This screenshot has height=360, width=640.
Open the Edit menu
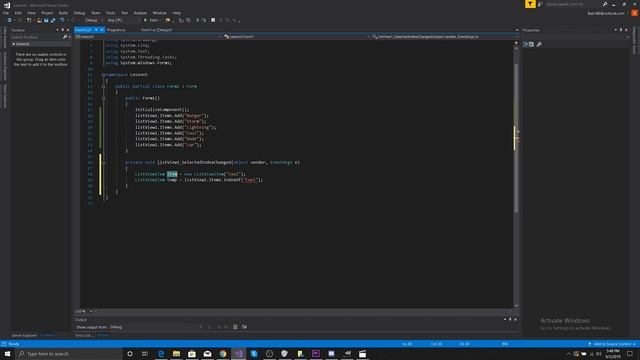[18, 13]
